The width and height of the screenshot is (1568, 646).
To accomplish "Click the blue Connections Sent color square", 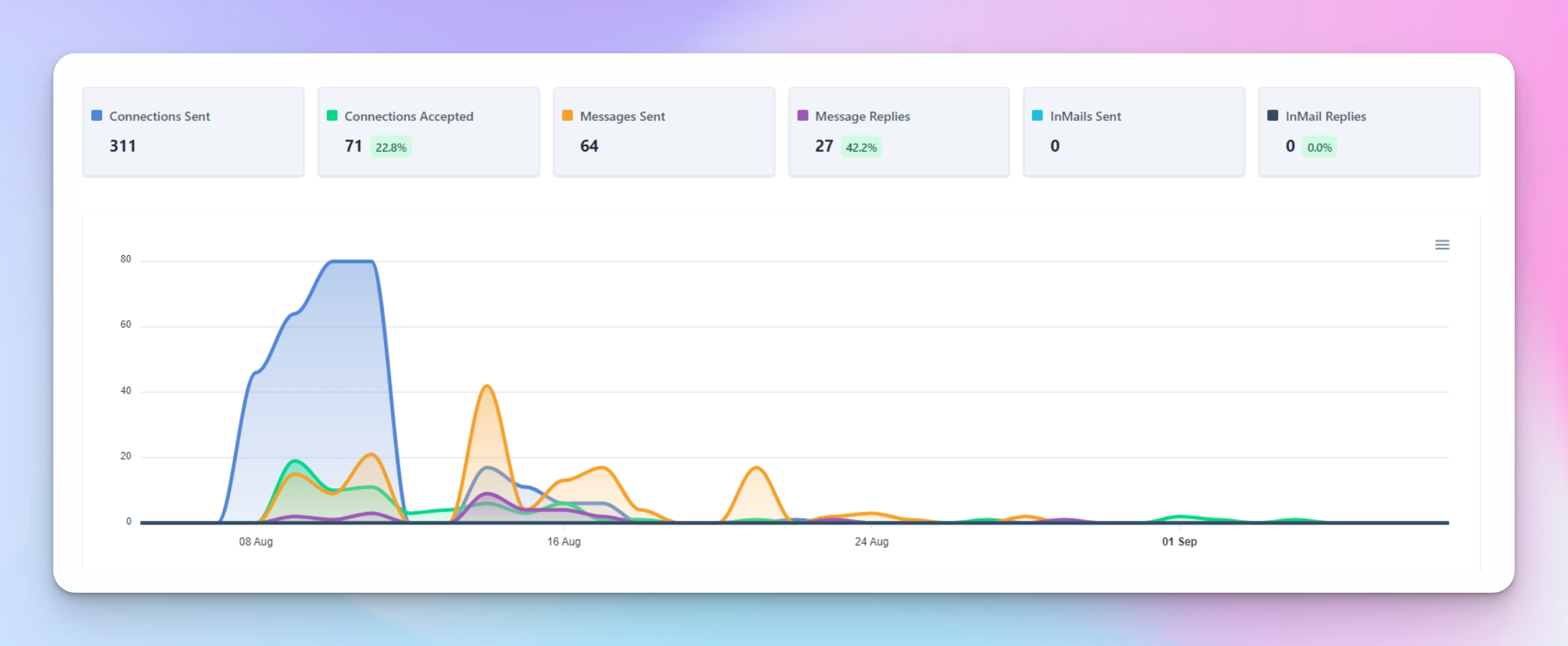I will [97, 115].
